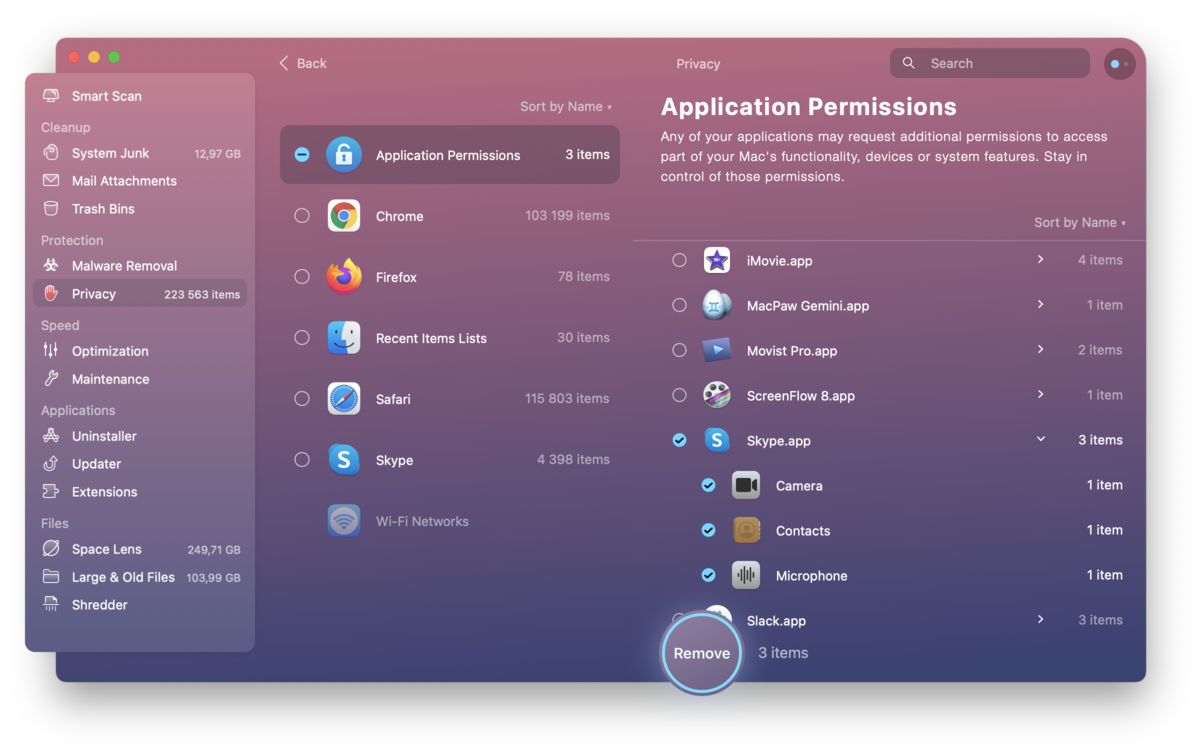Select the Skype checkbox in middle list
1202x756 pixels.
click(302, 460)
